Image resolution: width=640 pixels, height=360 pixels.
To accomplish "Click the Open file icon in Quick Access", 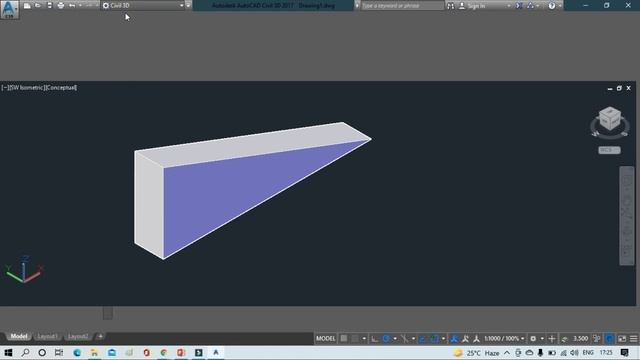I will point(38,6).
